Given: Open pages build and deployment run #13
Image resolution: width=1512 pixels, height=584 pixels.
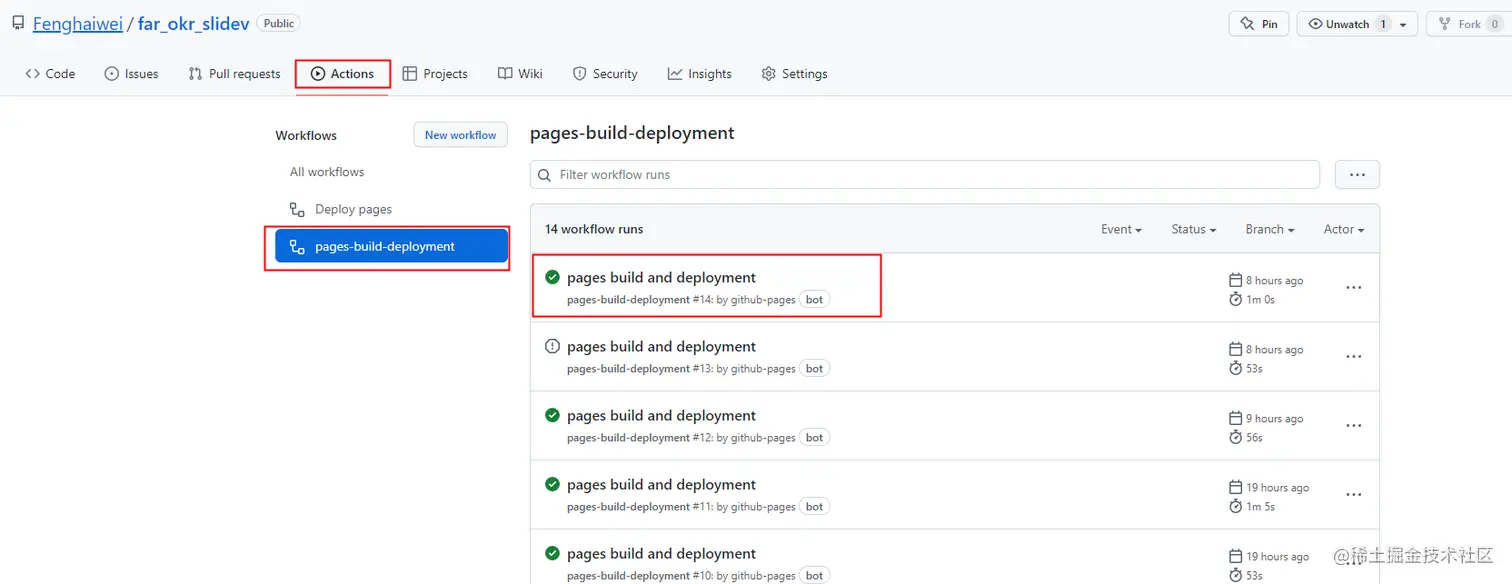Looking at the screenshot, I should [661, 346].
